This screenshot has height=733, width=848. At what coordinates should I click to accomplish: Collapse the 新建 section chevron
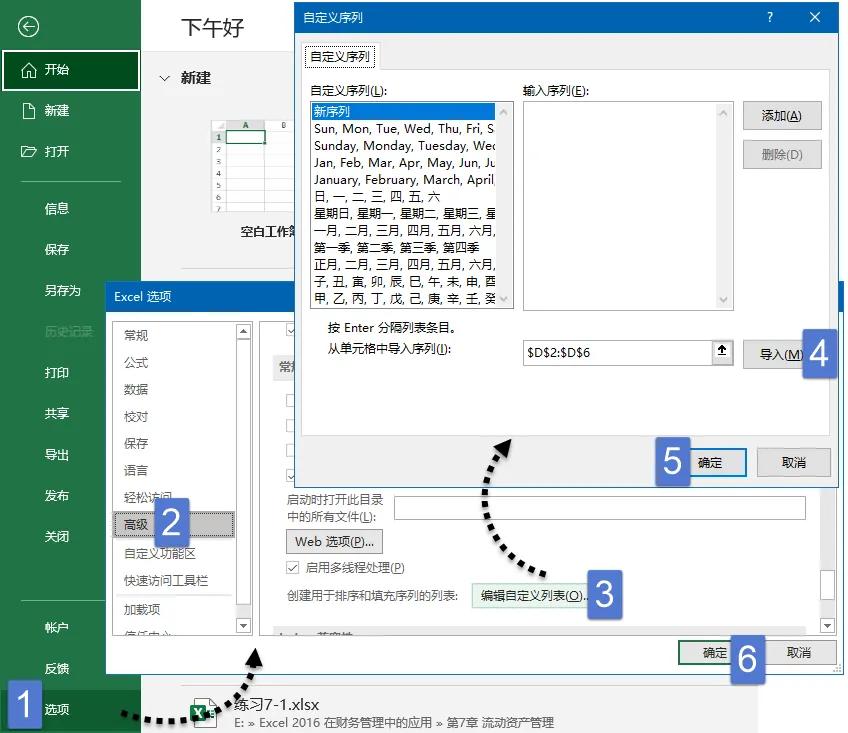(164, 78)
